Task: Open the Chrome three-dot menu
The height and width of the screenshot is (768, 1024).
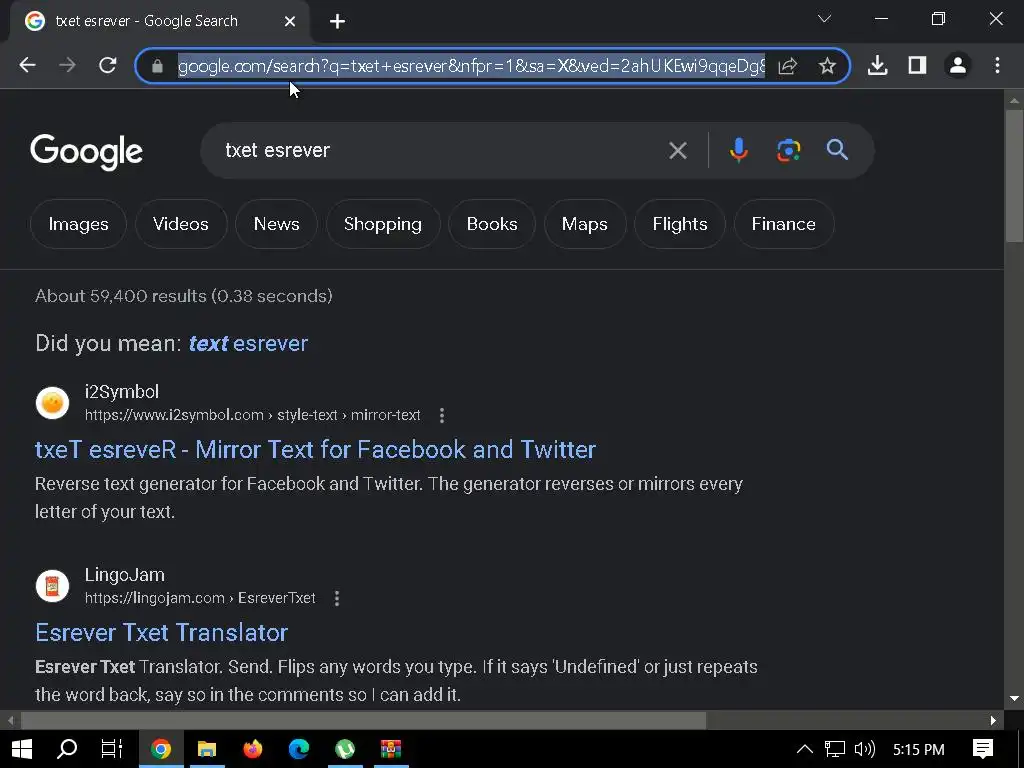Action: [997, 65]
